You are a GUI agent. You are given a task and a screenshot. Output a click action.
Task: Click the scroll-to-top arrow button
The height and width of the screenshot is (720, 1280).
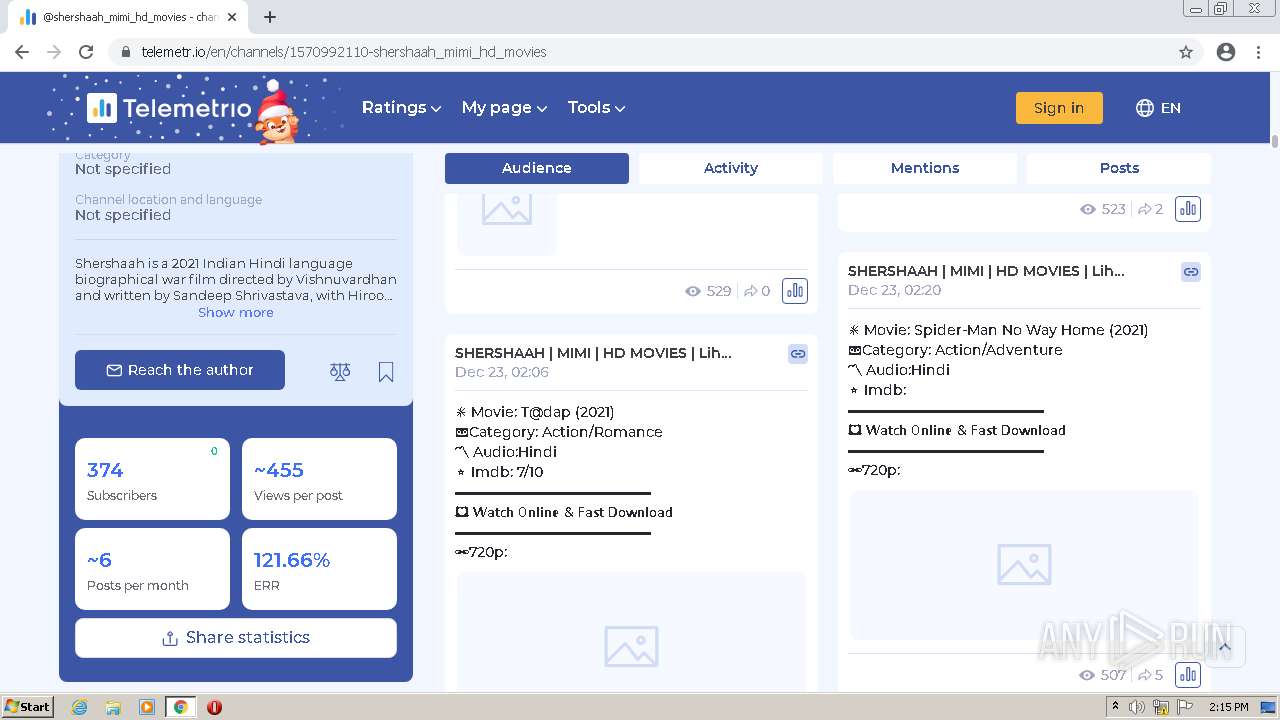point(1224,647)
